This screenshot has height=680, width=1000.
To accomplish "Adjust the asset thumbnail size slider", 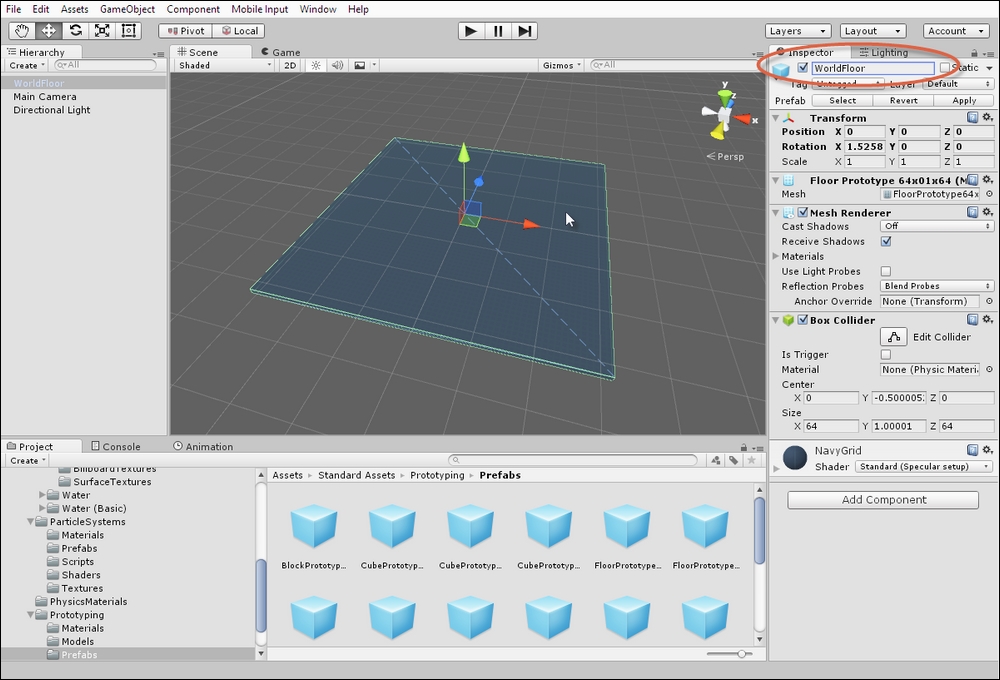I will [x=741, y=654].
